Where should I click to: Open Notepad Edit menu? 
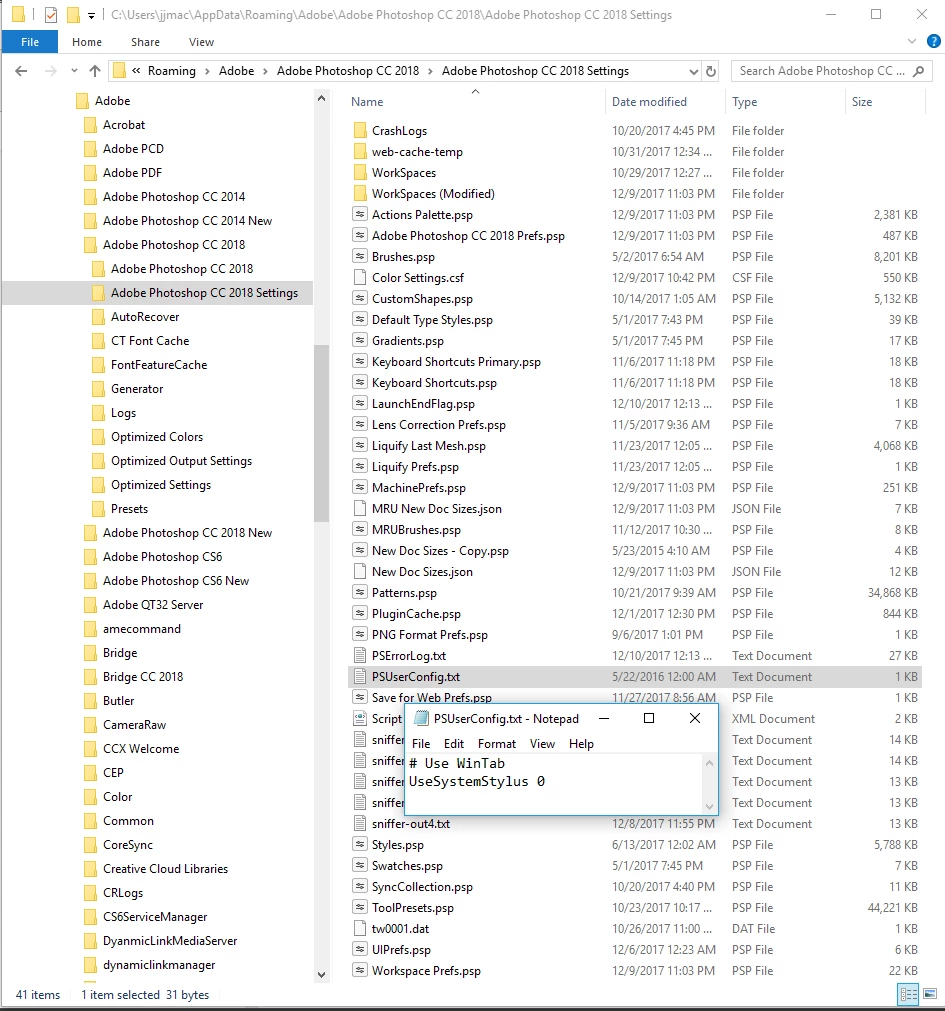454,743
